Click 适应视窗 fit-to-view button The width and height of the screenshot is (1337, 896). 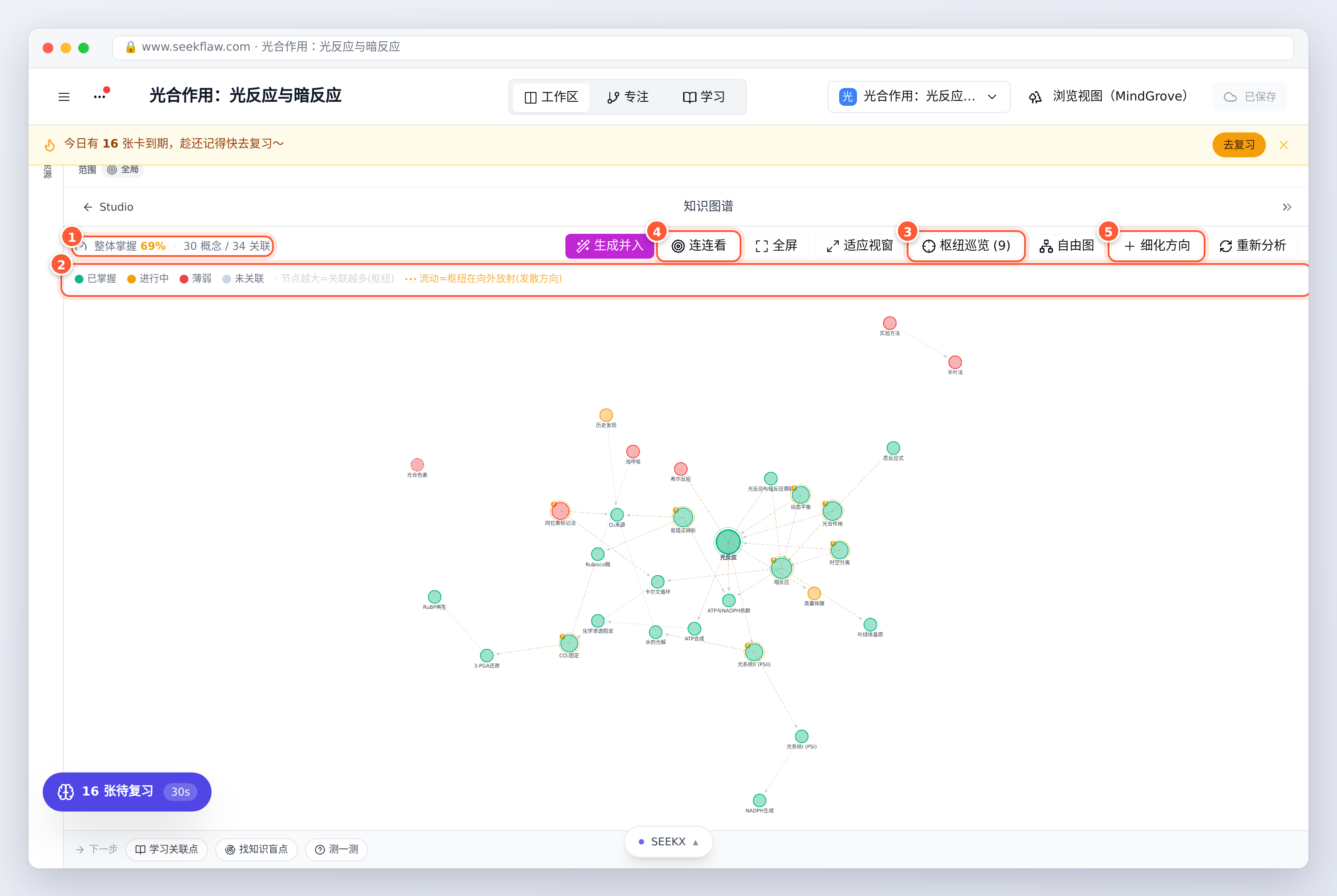(859, 246)
